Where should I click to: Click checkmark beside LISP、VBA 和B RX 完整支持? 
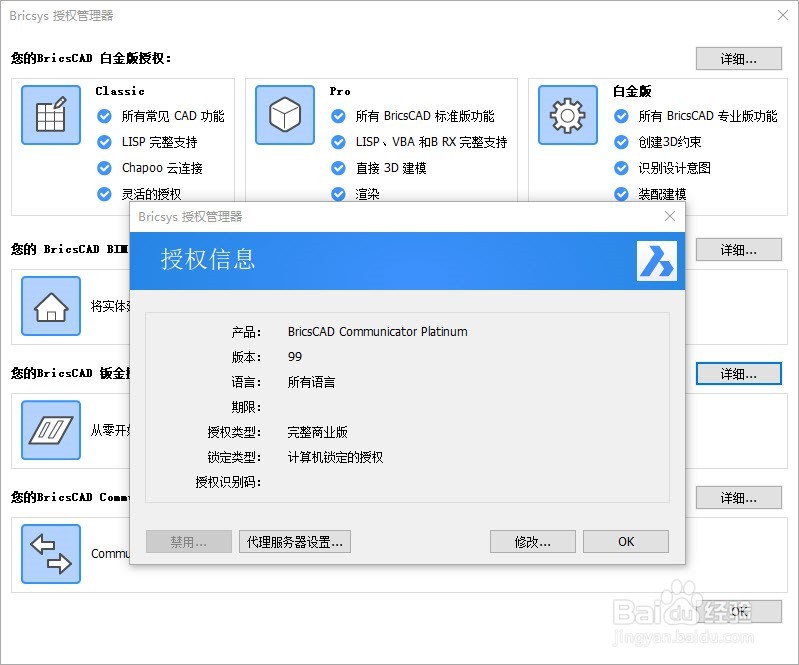coord(338,142)
